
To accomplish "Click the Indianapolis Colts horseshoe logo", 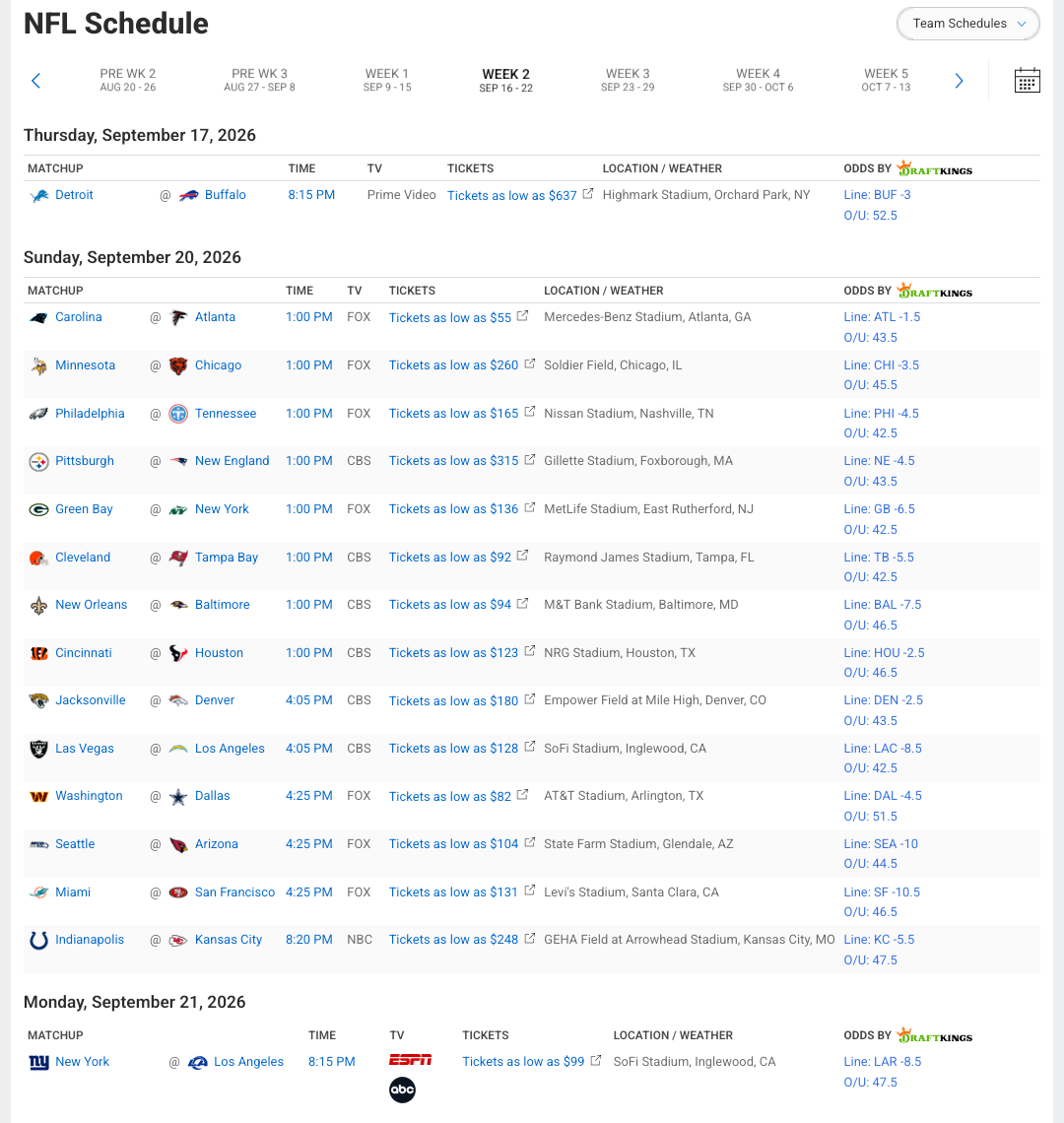I will [38, 941].
